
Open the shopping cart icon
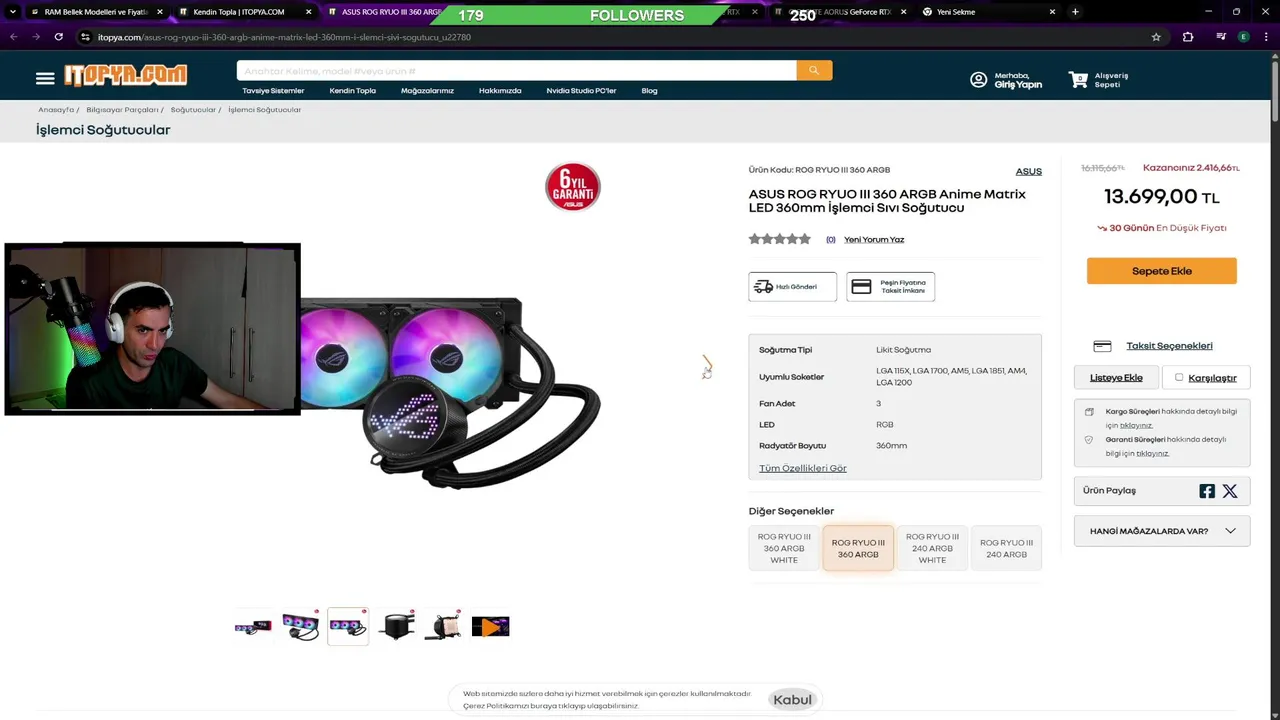click(1078, 79)
